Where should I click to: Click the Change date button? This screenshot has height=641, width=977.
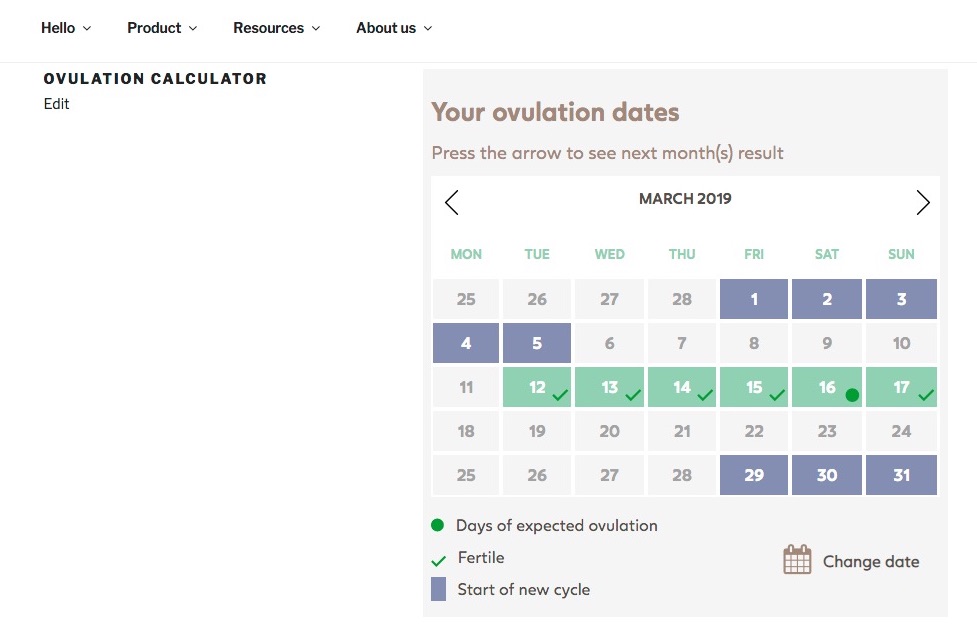[870, 561]
